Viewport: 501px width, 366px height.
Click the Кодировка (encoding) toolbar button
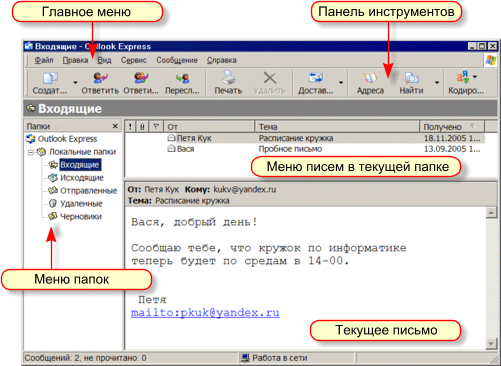[466, 83]
